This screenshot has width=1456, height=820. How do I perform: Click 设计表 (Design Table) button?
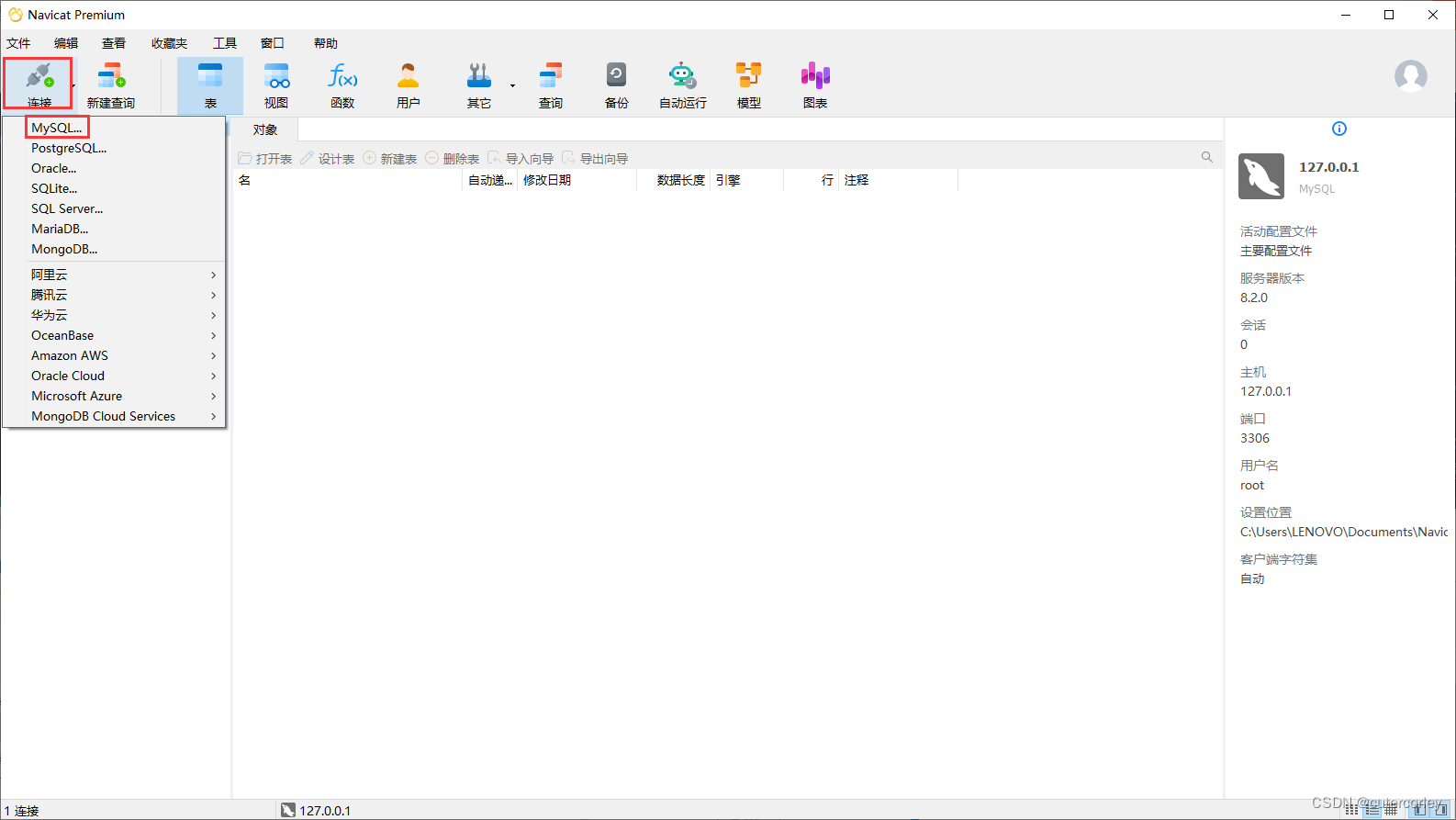click(x=328, y=159)
